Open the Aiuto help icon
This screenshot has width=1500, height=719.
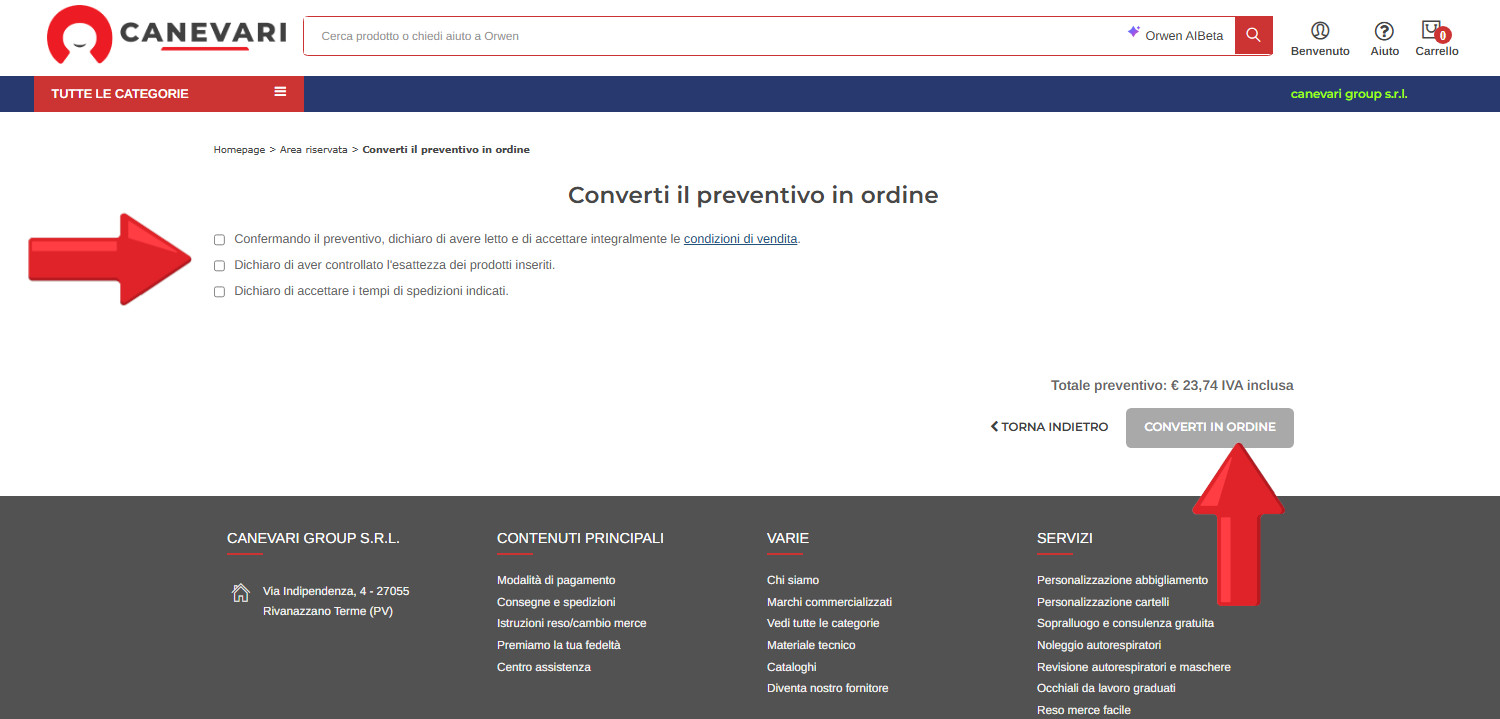click(x=1384, y=31)
